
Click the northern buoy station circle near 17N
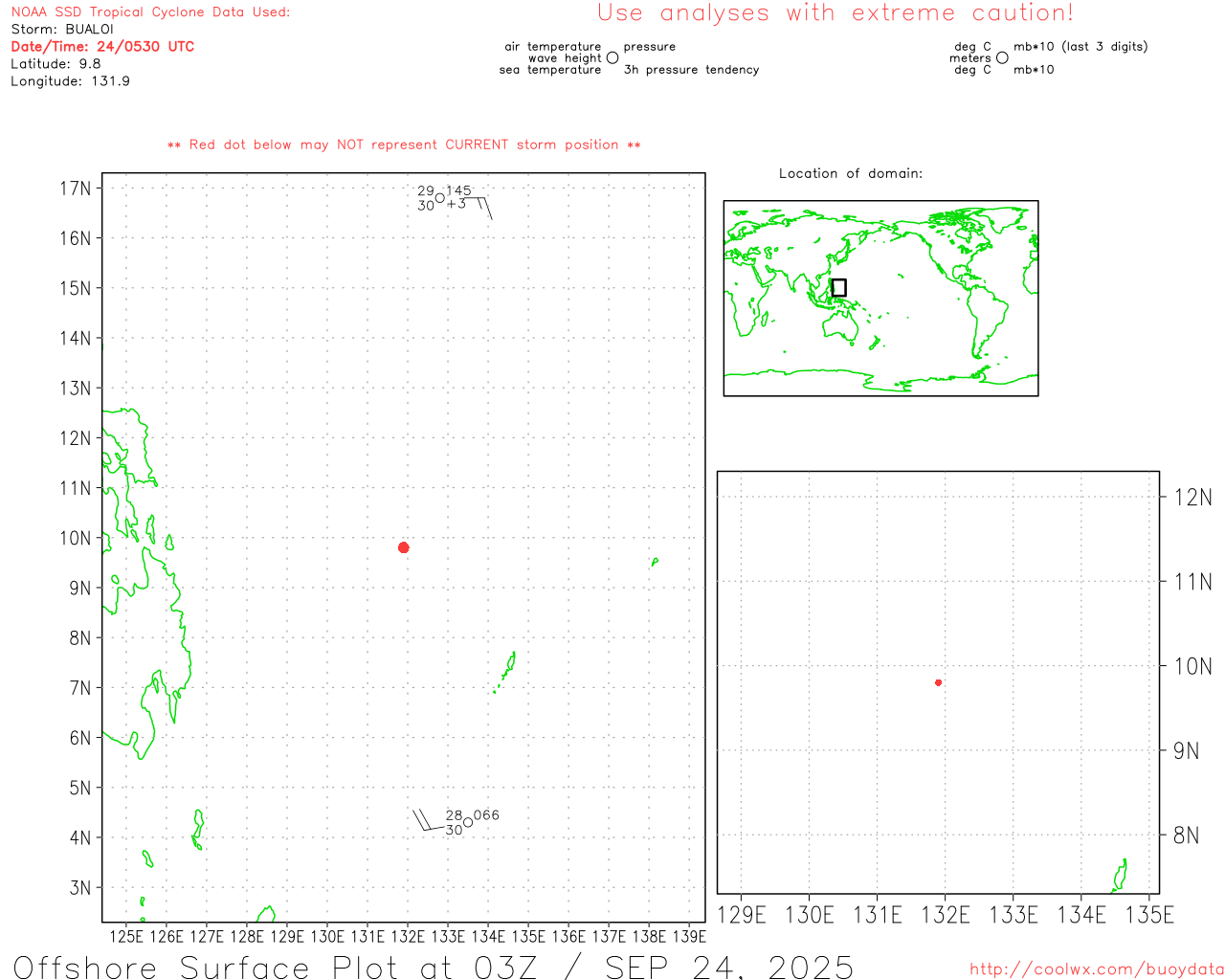(440, 198)
